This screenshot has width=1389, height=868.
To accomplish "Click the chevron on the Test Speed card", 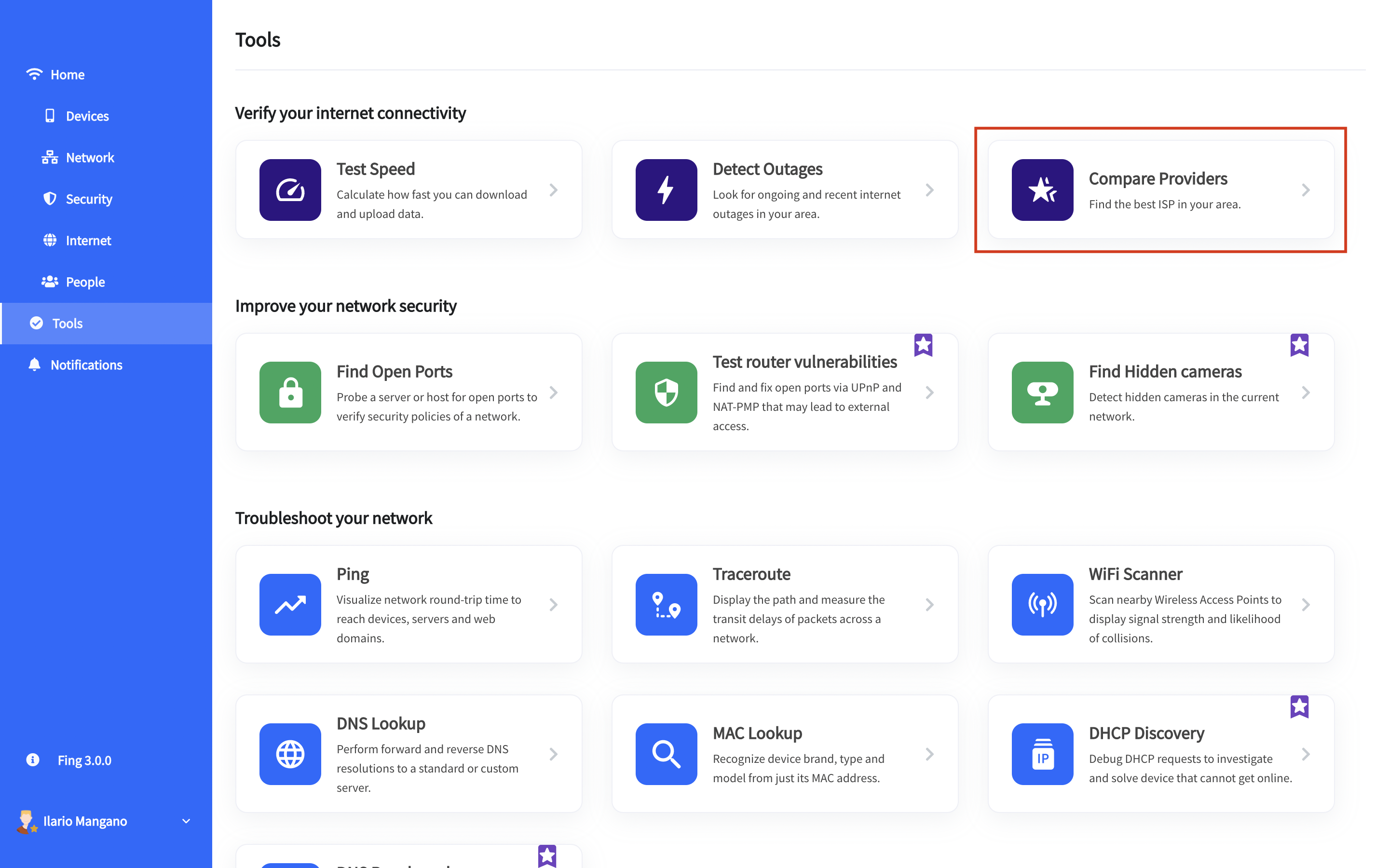I will [x=553, y=190].
